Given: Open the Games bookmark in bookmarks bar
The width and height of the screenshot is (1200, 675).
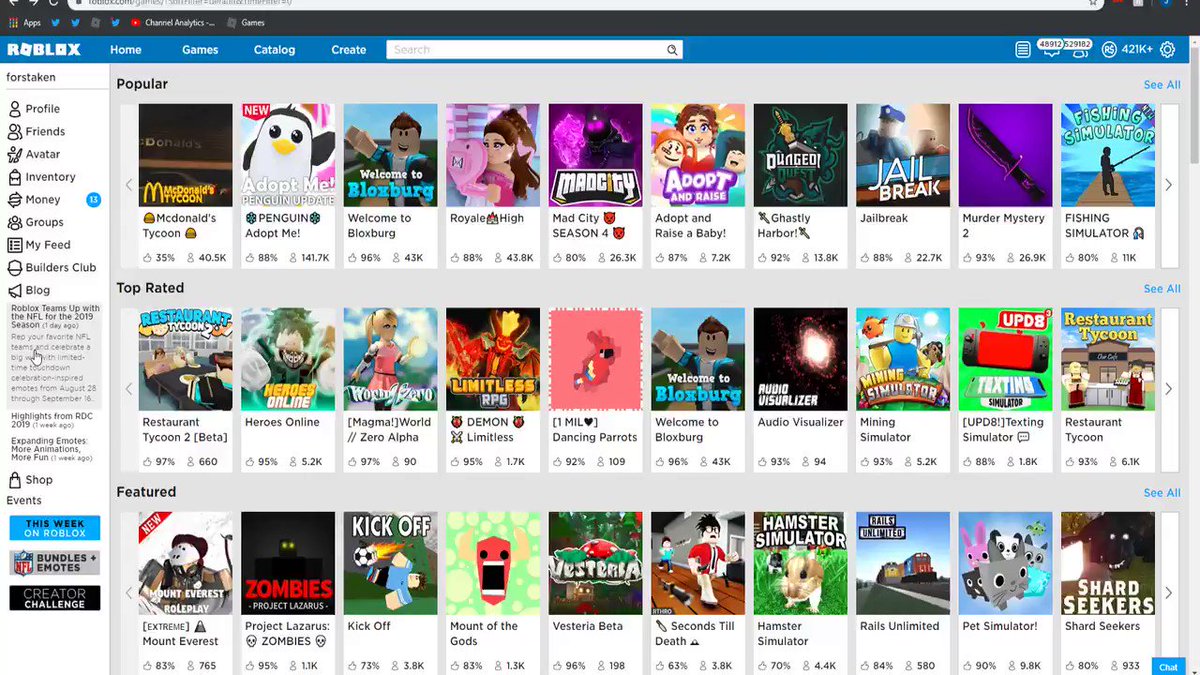Looking at the screenshot, I should click(246, 22).
